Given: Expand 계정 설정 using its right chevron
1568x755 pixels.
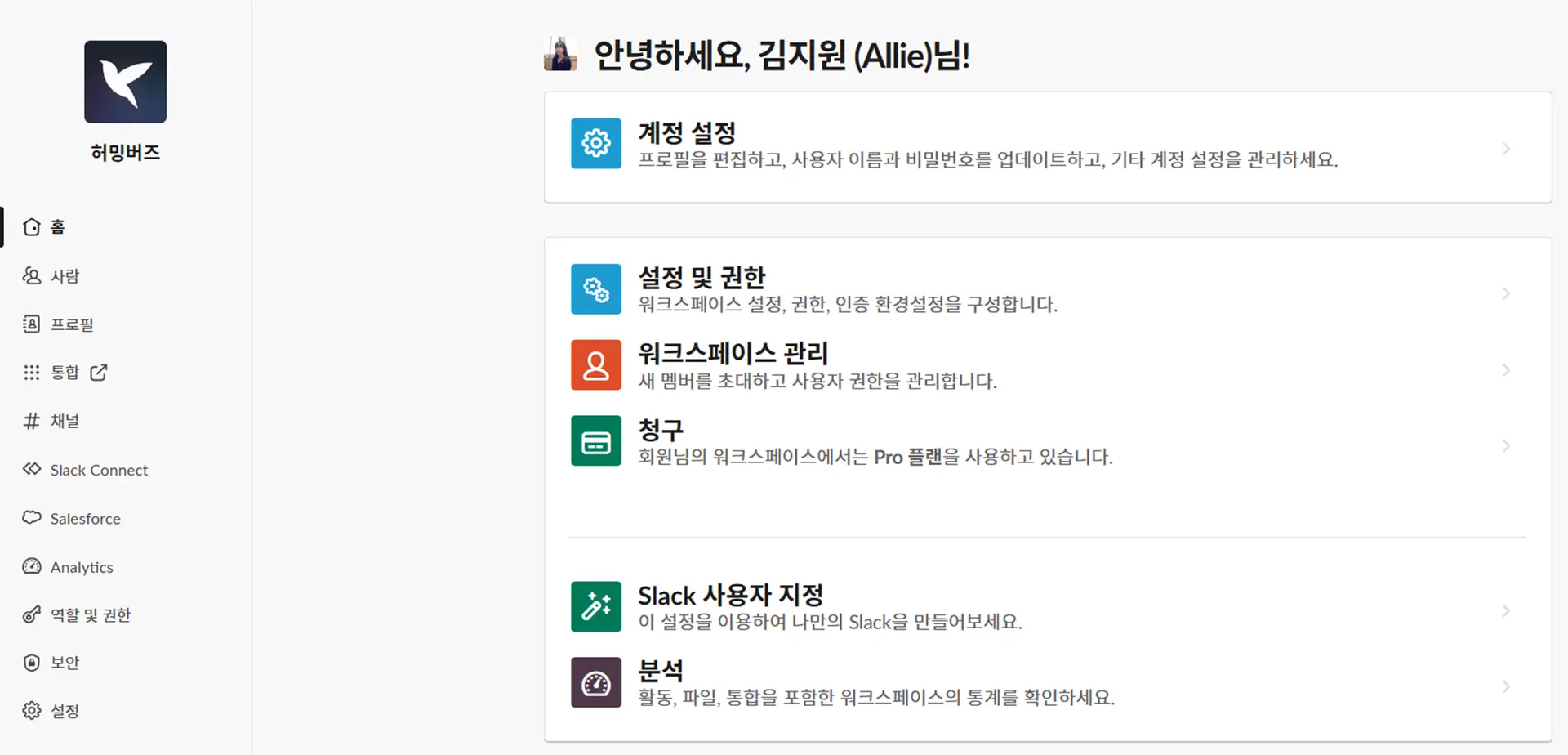Looking at the screenshot, I should tap(1506, 149).
